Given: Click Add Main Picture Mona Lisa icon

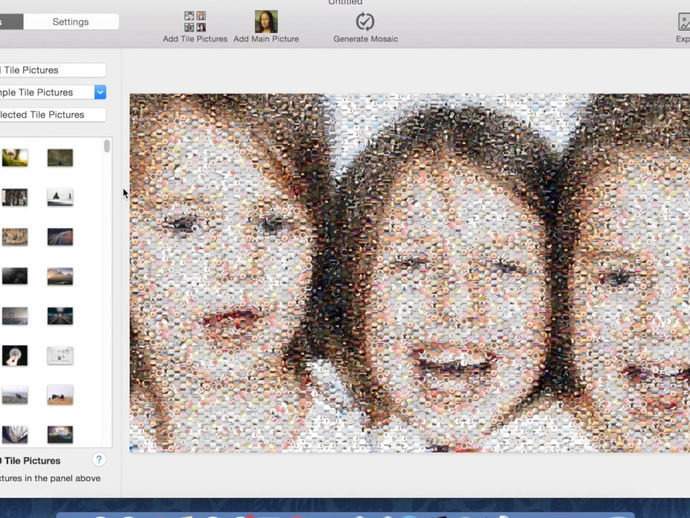Looking at the screenshot, I should click(x=266, y=22).
